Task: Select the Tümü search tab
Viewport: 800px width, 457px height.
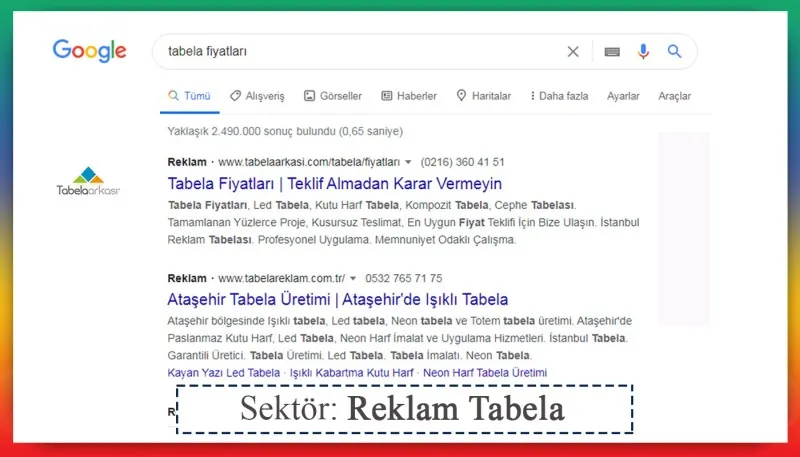Action: click(x=189, y=96)
